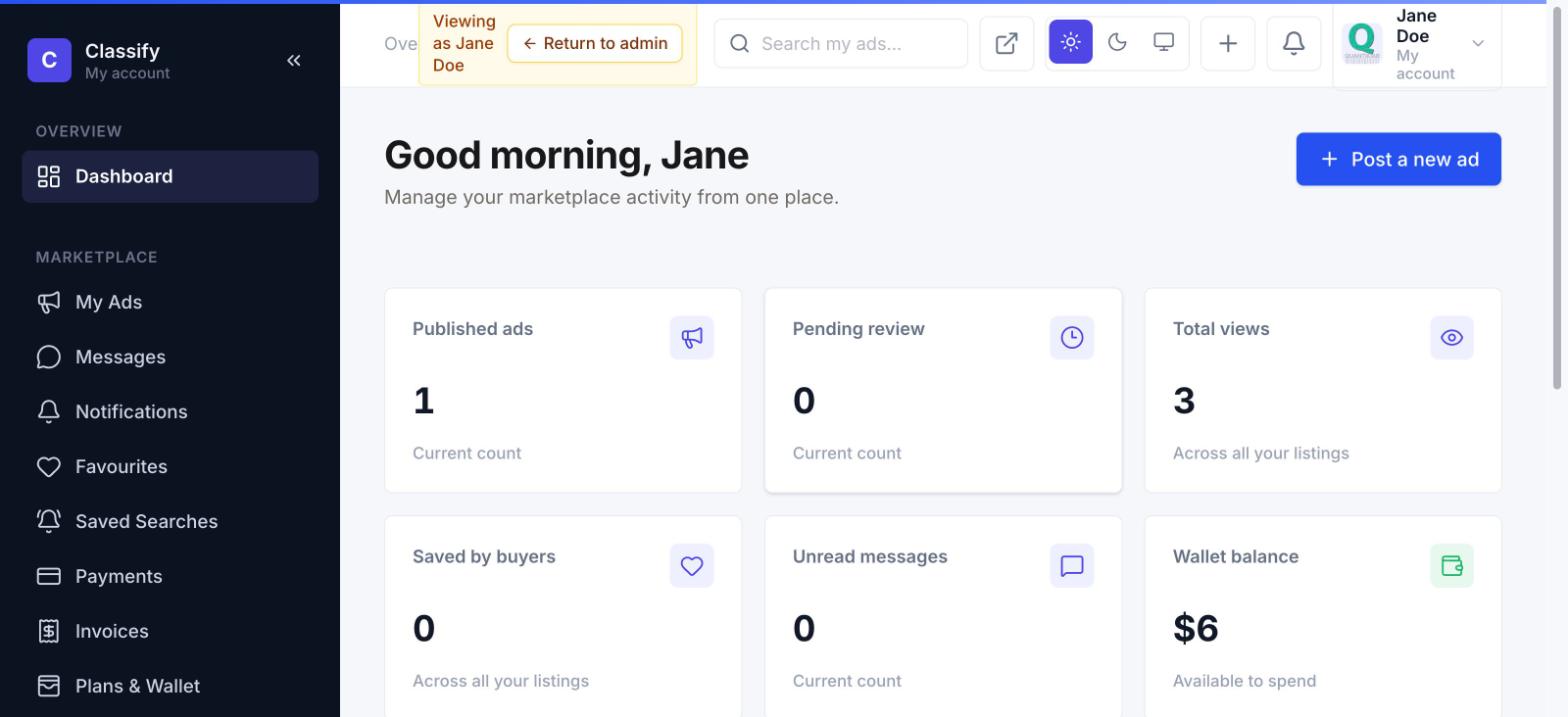Click the Pending review card title
This screenshot has height=717, width=1568.
coord(859,329)
